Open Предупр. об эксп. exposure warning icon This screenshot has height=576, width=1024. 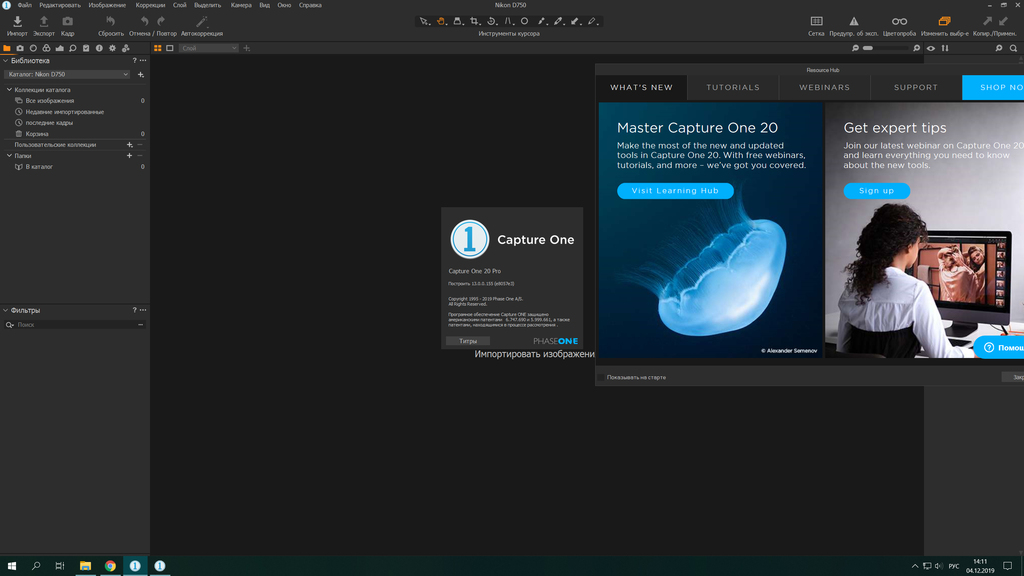pyautogui.click(x=854, y=21)
